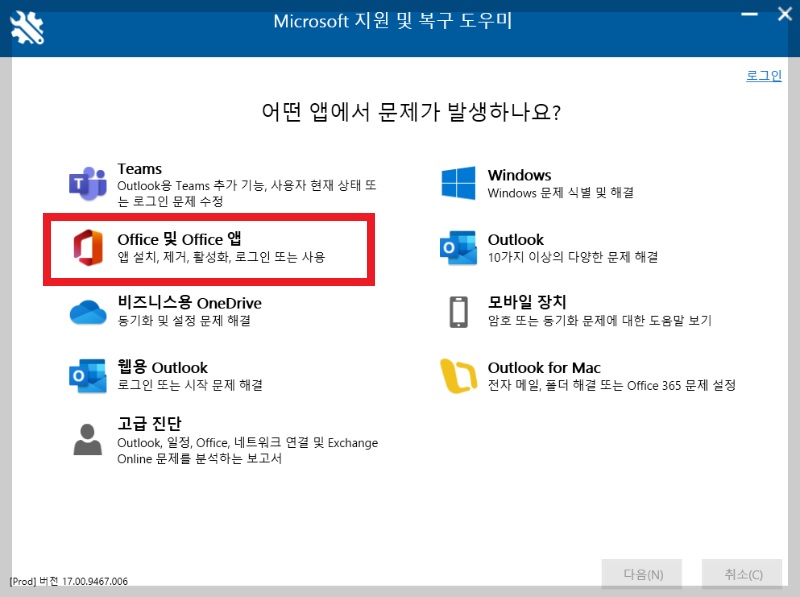Viewport: 800px width, 597px height.
Task: Click the Outlook for Mac description mentioning Office 365
Action: pyautogui.click(x=612, y=385)
